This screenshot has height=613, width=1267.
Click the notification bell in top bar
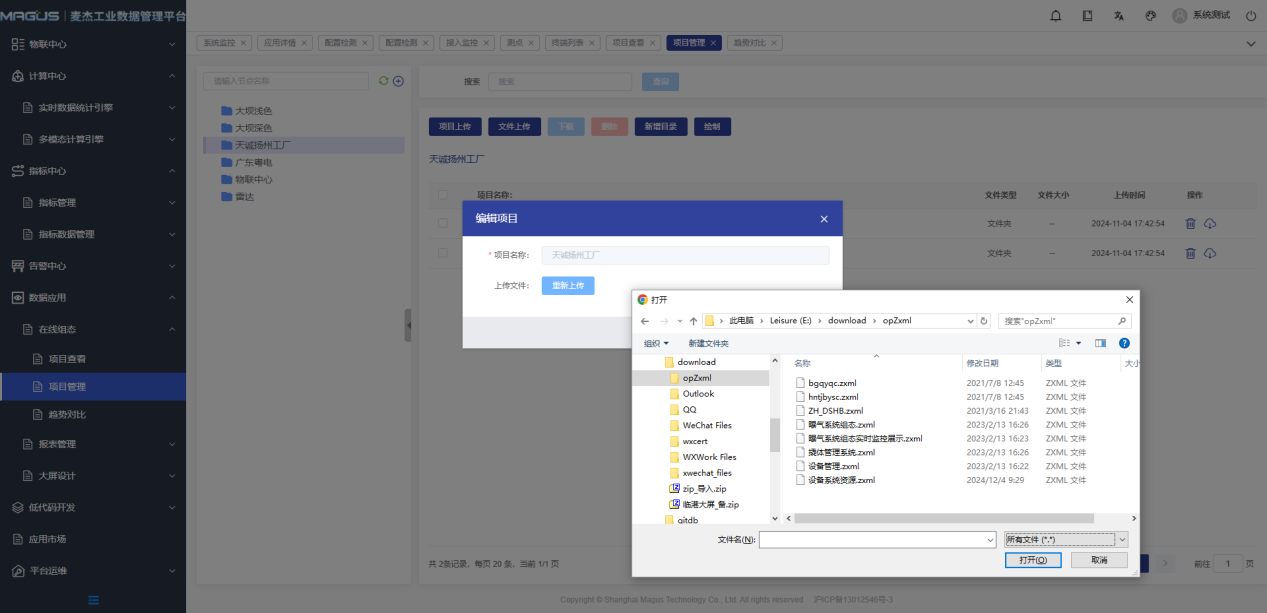point(1056,16)
